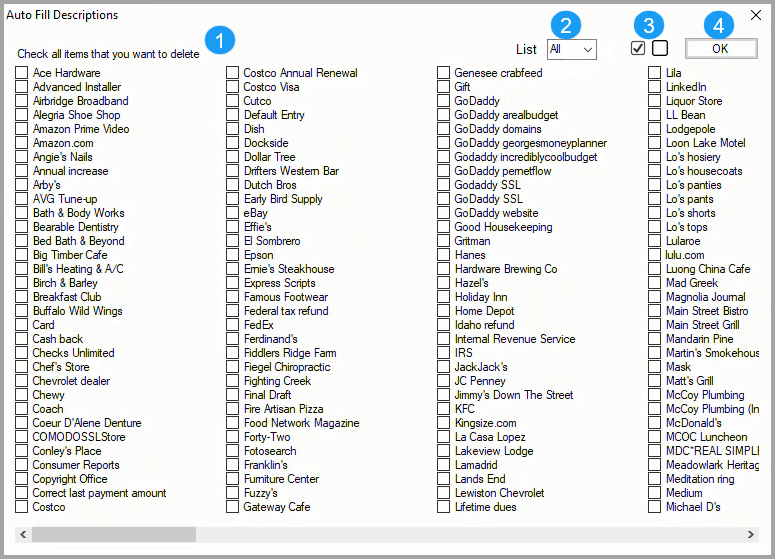Click the 'Internal Revenue Service' text
The width and height of the screenshot is (775, 559).
[x=515, y=339]
